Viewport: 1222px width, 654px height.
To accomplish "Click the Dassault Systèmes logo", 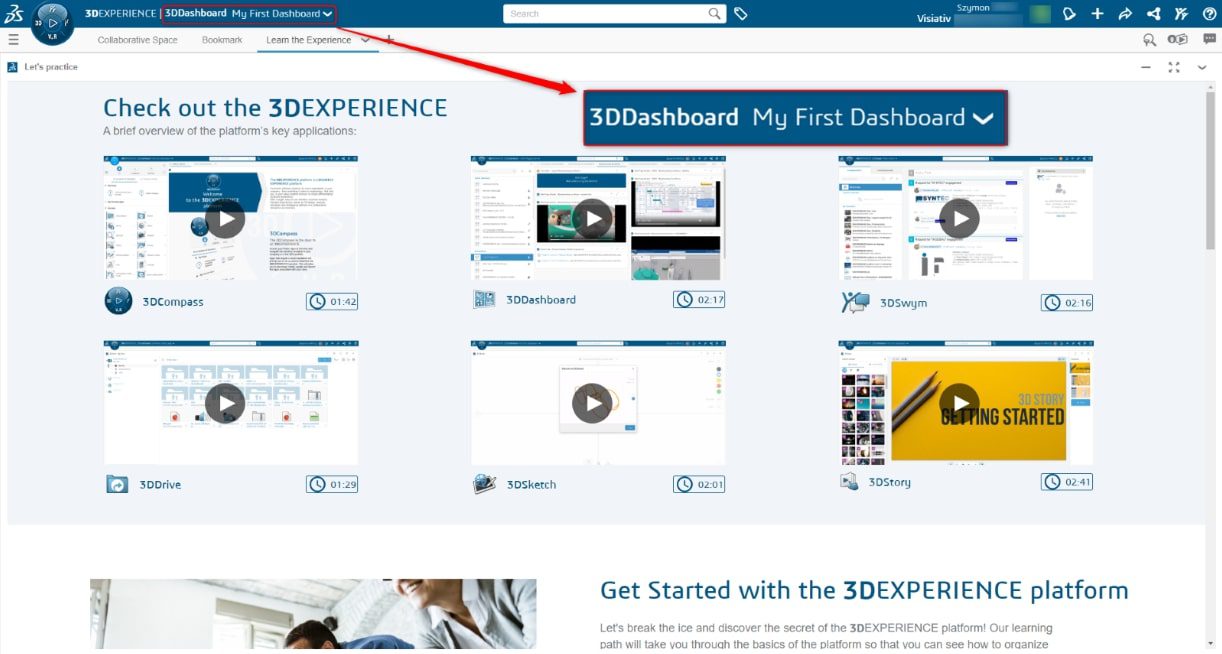I will 13,13.
